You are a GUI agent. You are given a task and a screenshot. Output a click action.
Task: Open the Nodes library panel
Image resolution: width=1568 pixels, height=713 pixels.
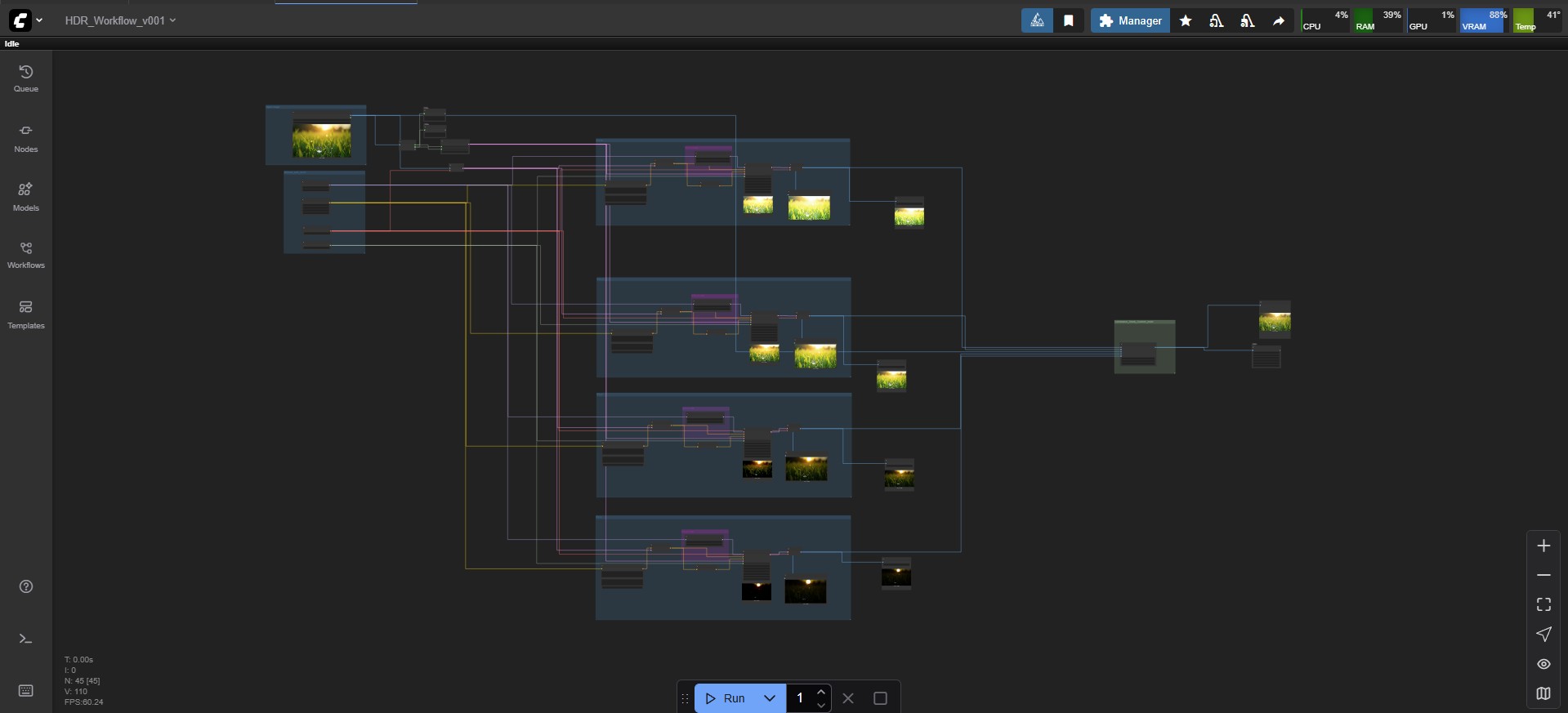(x=26, y=138)
